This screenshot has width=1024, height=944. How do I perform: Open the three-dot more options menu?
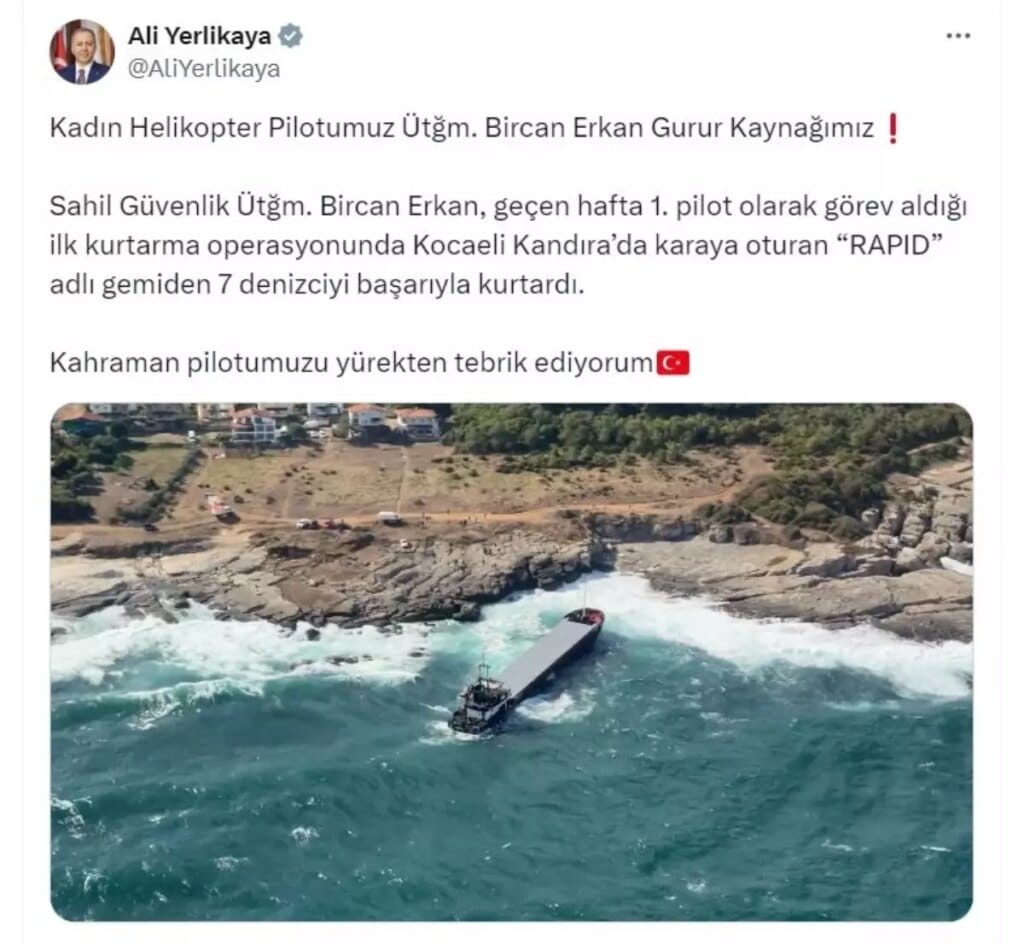tap(957, 36)
